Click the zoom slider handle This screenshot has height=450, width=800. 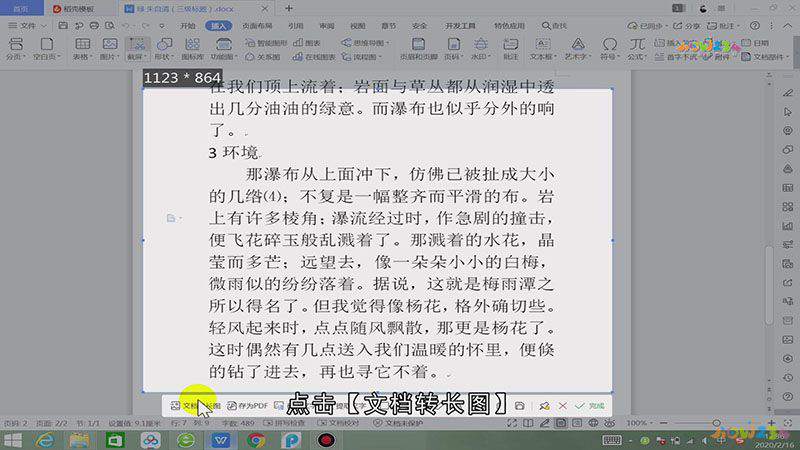point(716,423)
